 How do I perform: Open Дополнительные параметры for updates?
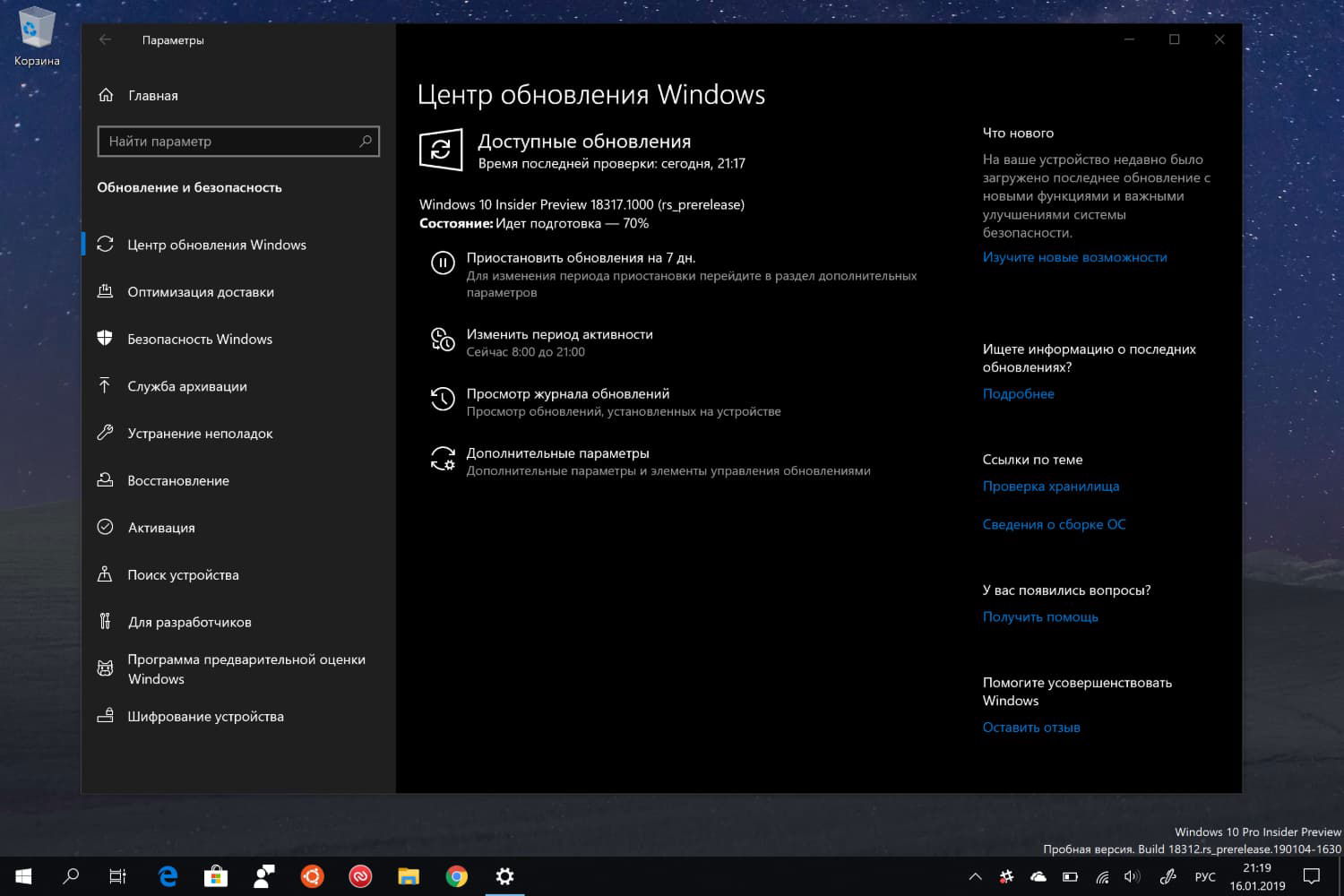(559, 452)
